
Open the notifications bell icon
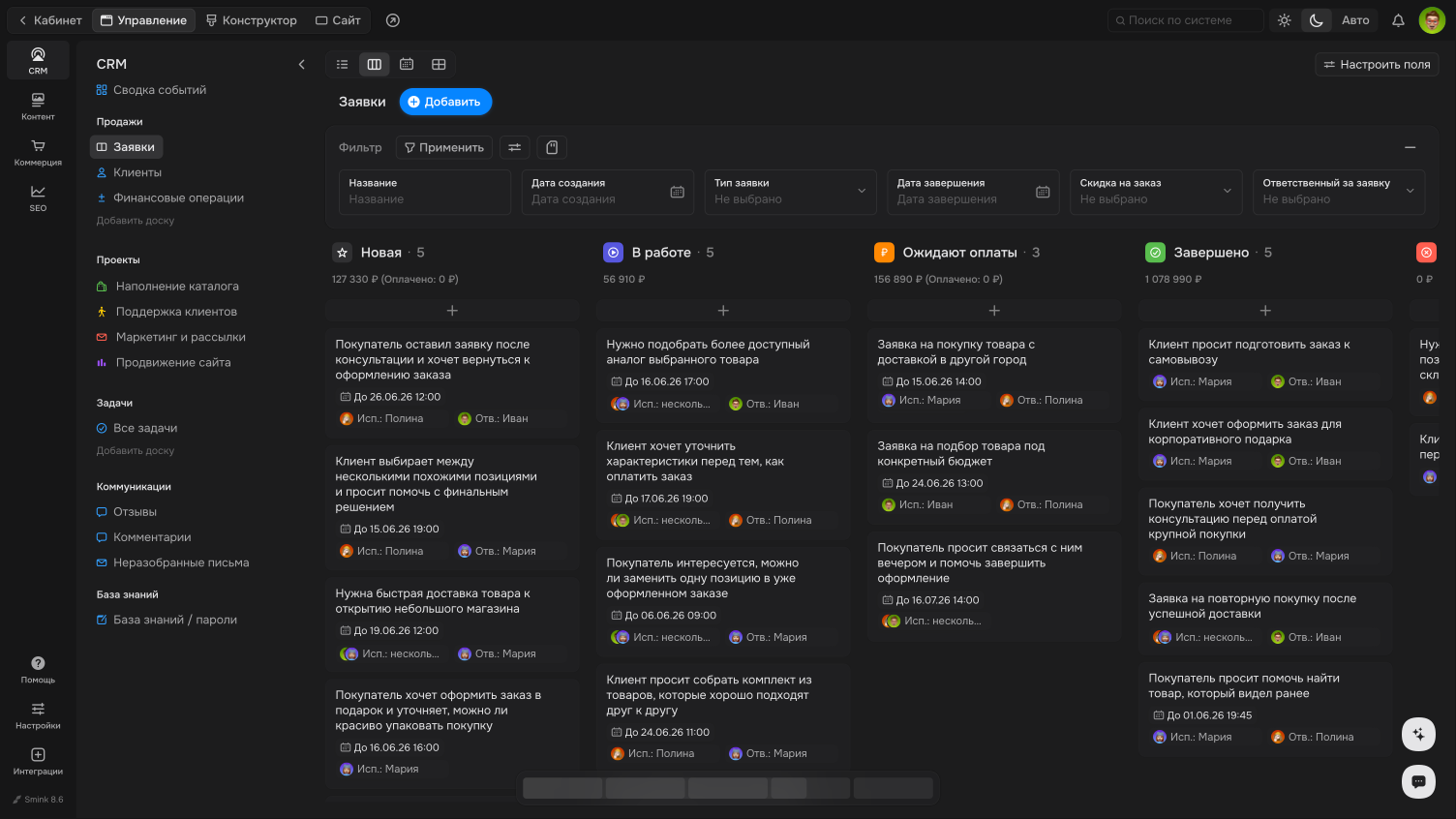[x=1398, y=20]
